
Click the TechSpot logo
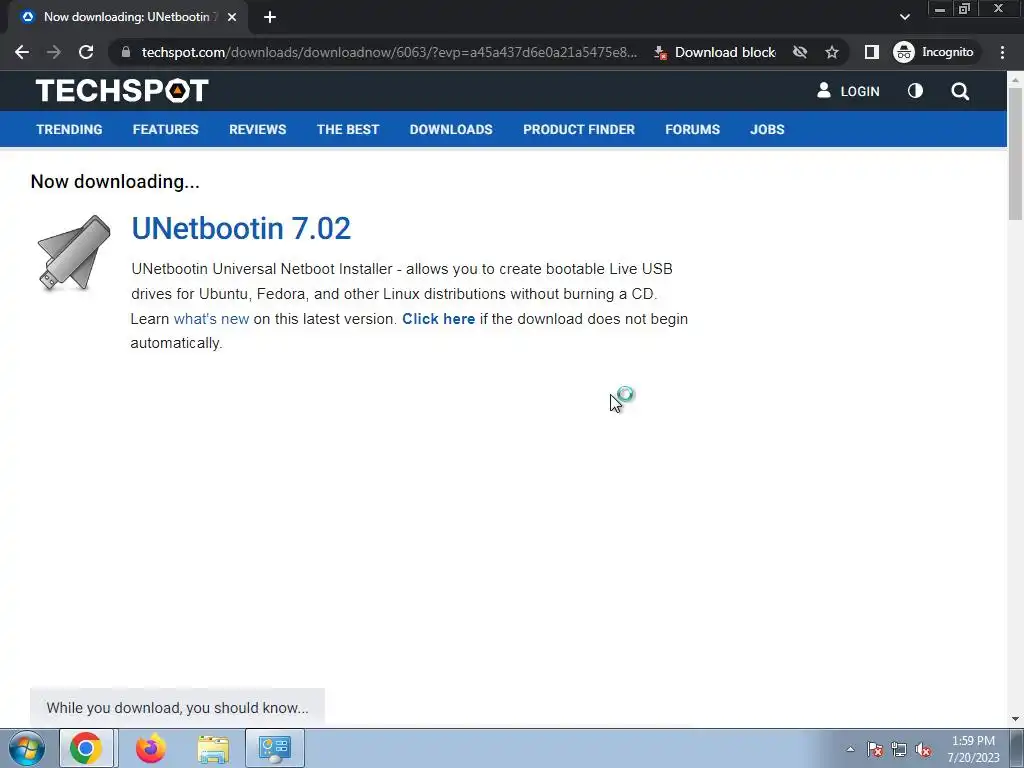pos(122,90)
